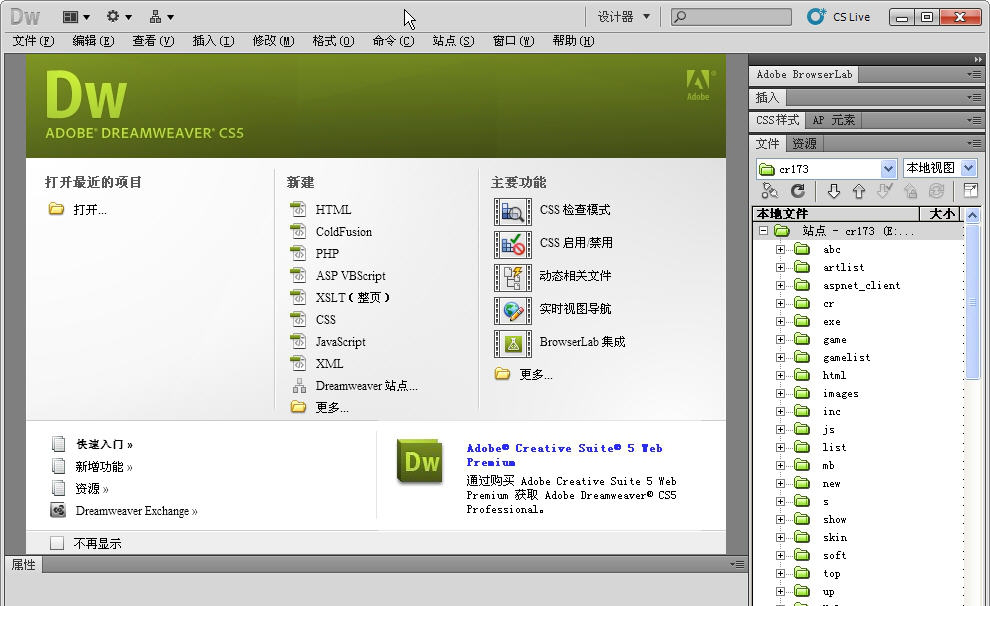Click the Dreamweaver Exchange icon

click(x=58, y=510)
